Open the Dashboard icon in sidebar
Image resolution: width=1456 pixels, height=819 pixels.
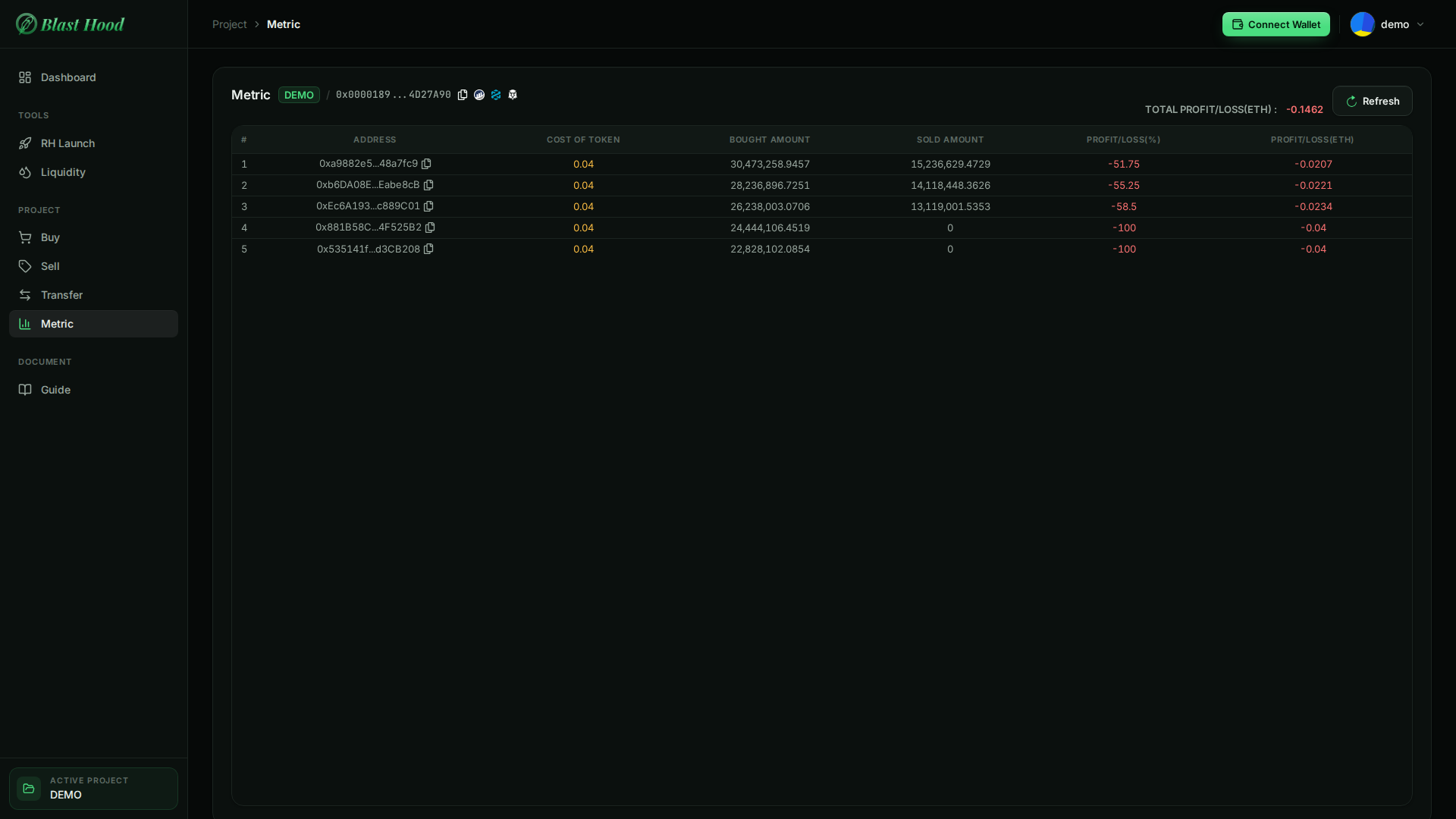point(25,77)
